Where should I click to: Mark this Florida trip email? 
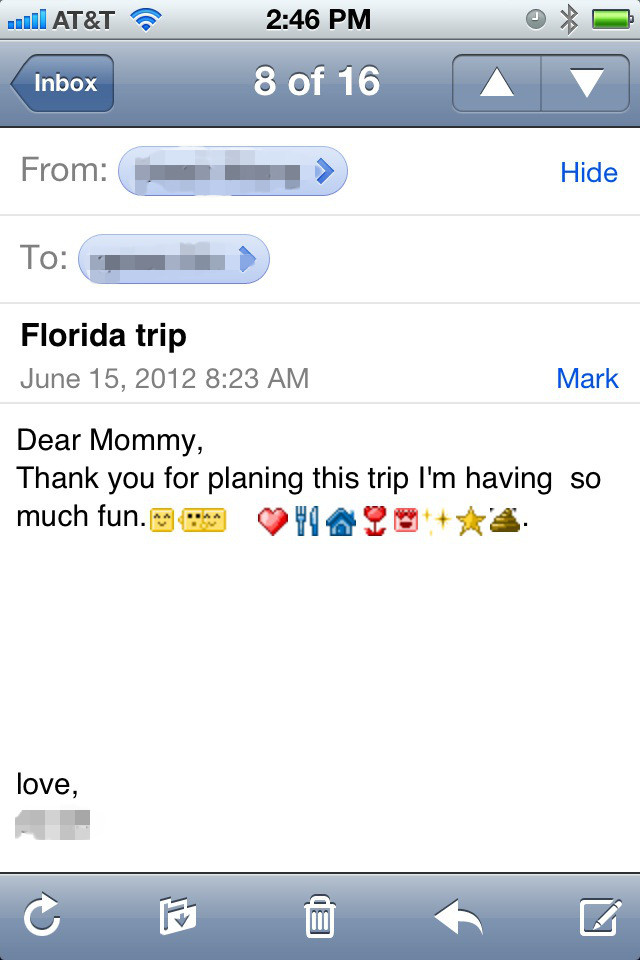(x=587, y=379)
